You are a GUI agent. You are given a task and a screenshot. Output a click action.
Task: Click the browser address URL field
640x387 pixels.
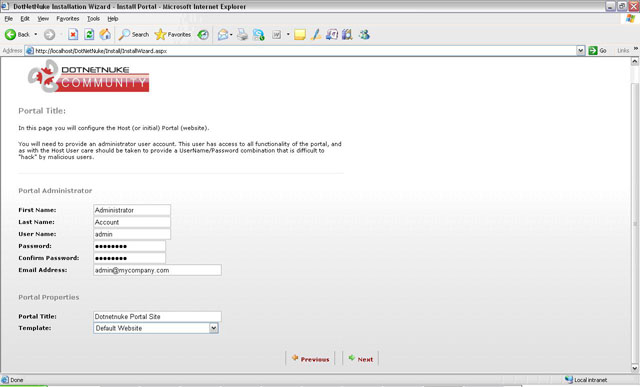[x=300, y=51]
